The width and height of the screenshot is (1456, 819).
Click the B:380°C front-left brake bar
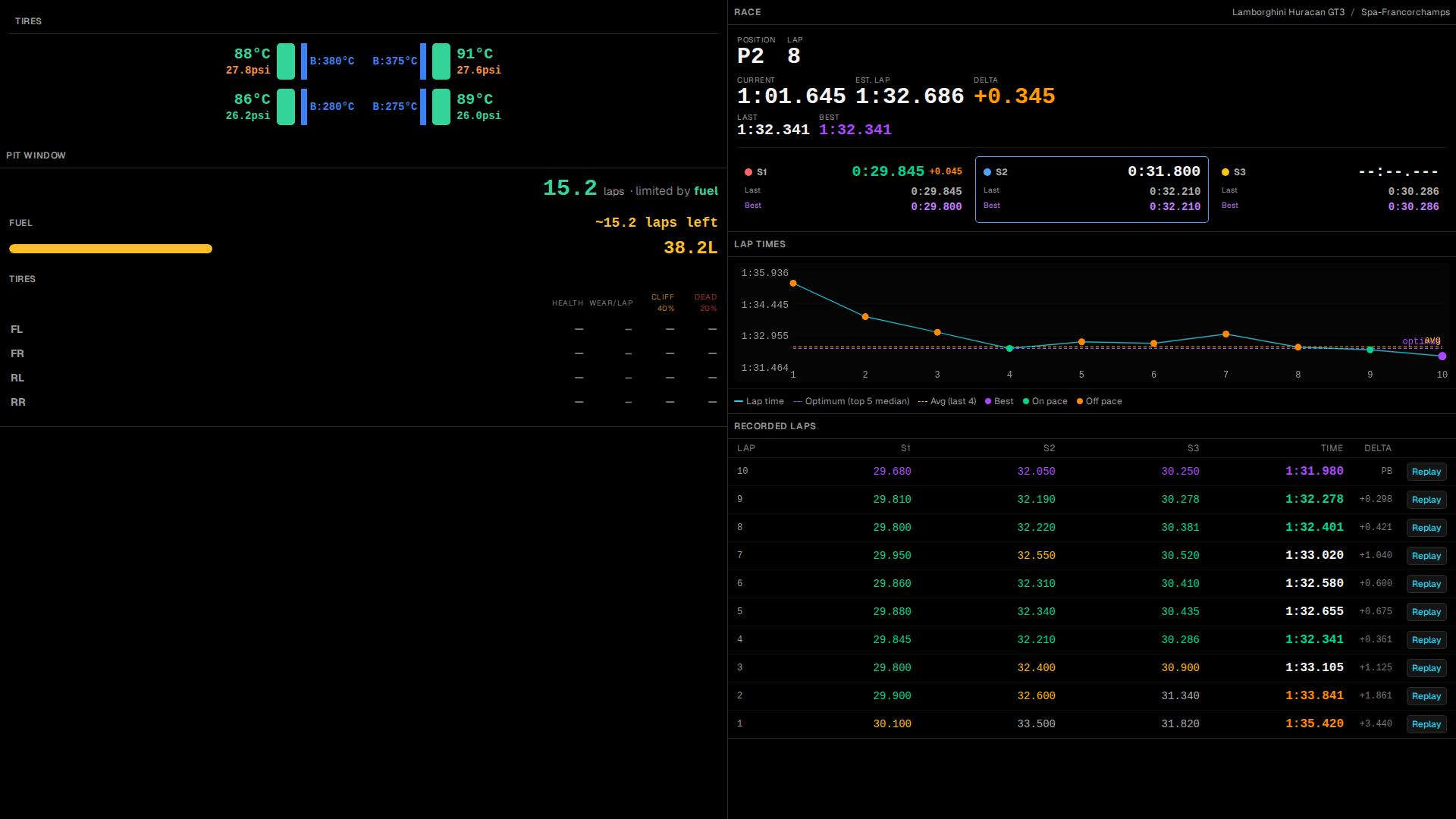click(x=304, y=61)
